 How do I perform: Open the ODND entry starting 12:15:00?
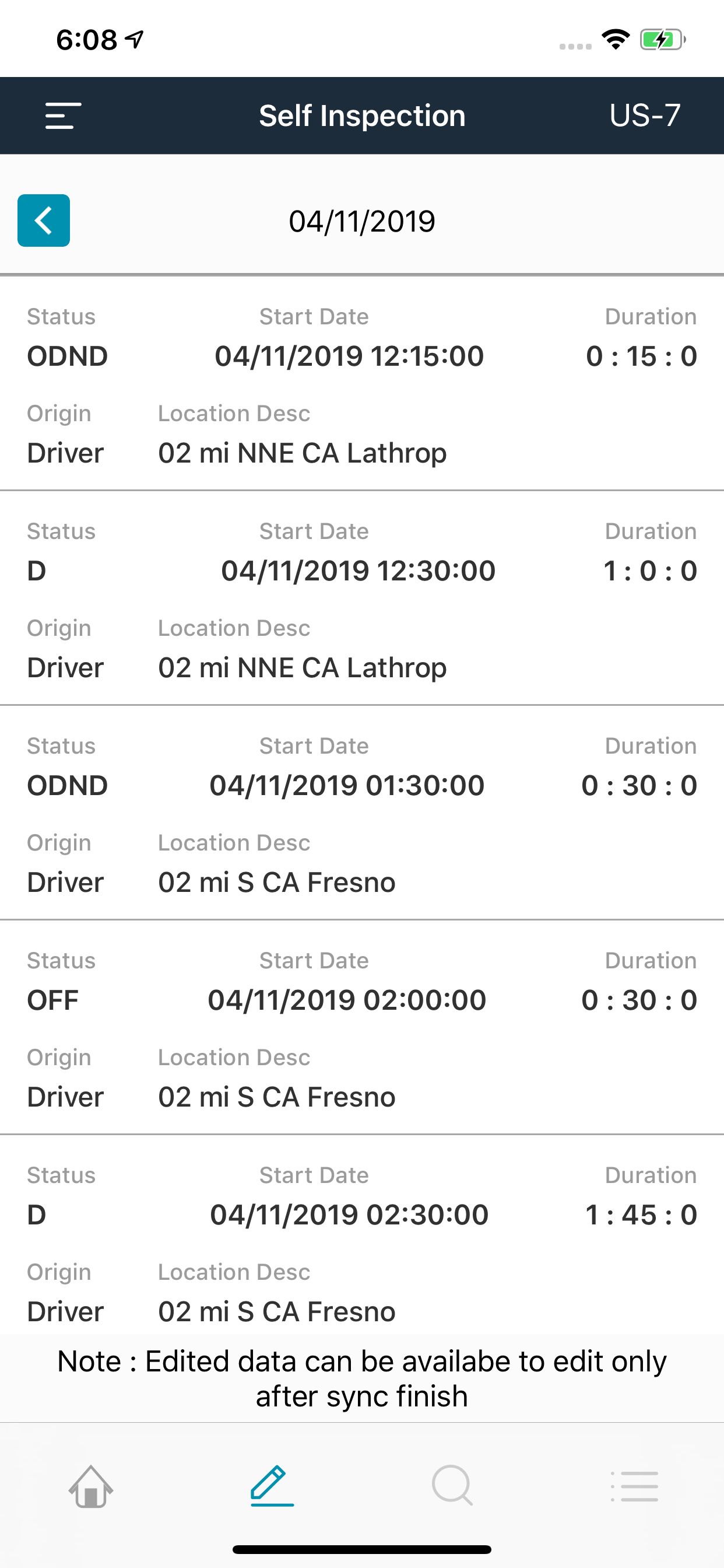(x=362, y=383)
